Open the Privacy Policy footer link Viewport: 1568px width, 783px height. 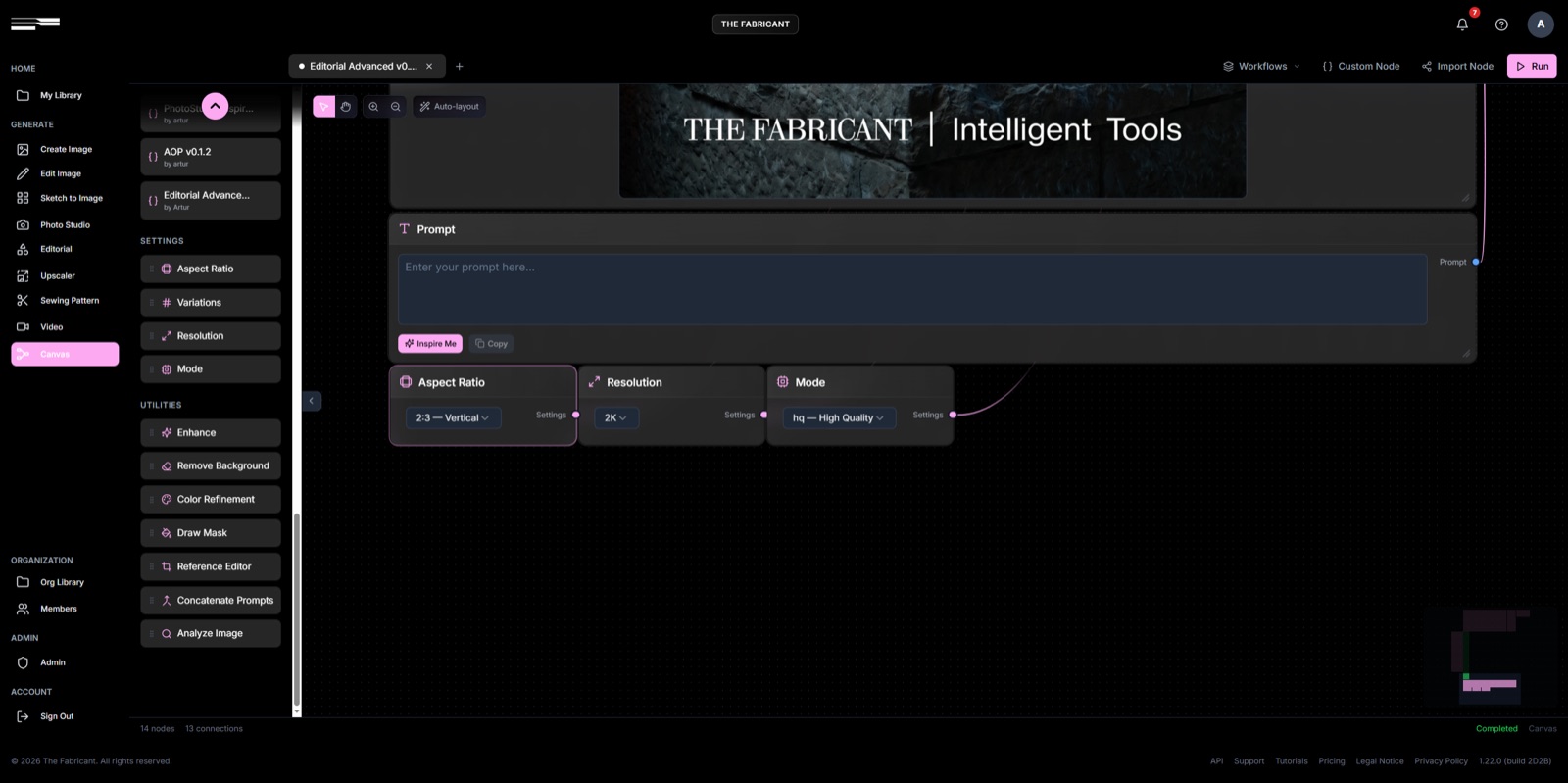coord(1441,761)
